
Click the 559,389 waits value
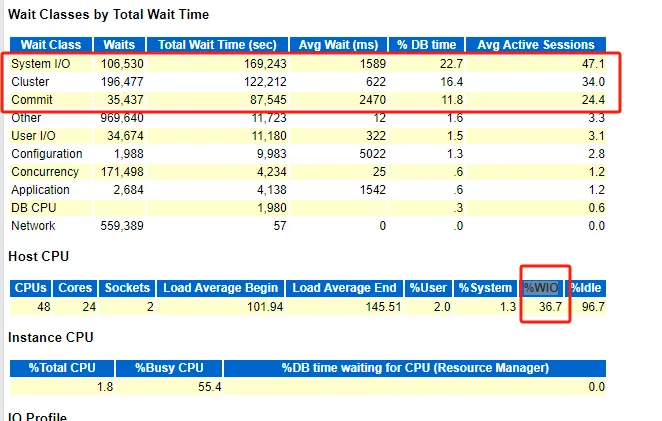coord(122,226)
